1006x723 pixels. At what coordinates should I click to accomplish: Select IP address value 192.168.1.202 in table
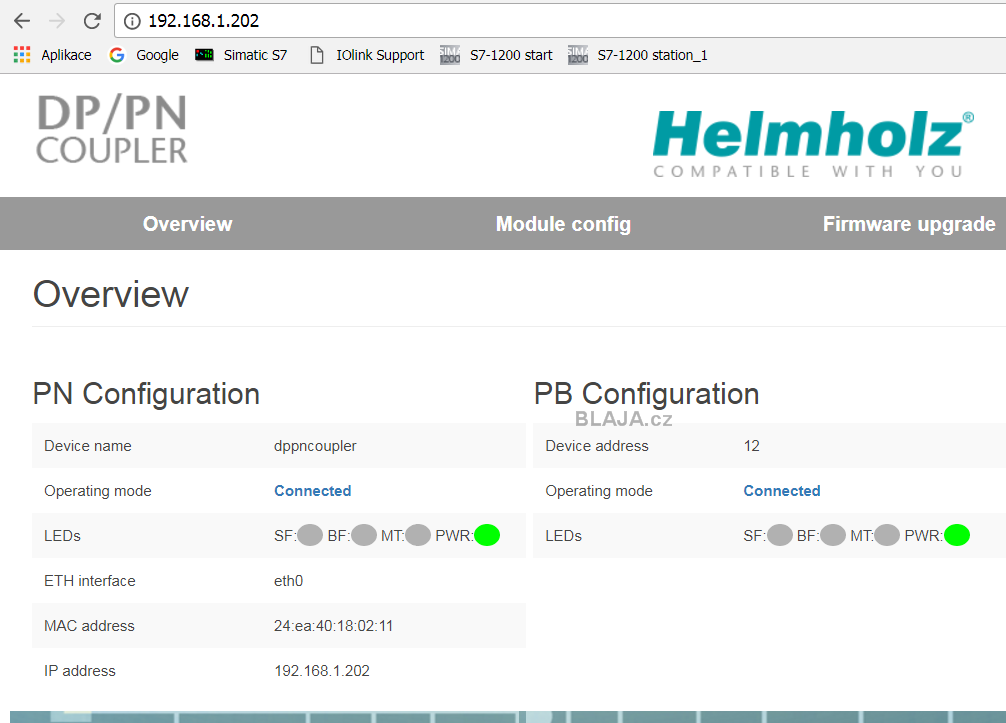coord(321,670)
